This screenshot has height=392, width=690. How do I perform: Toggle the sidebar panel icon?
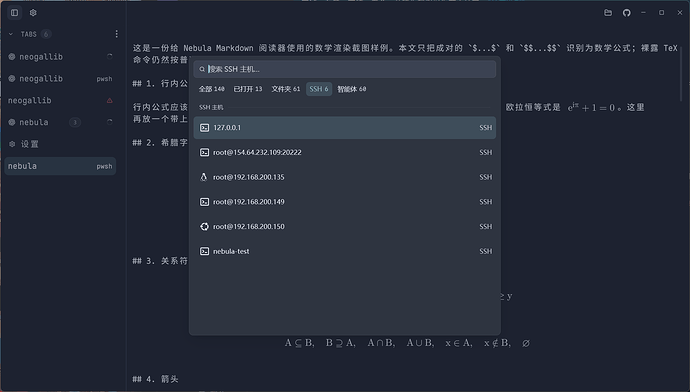point(15,13)
